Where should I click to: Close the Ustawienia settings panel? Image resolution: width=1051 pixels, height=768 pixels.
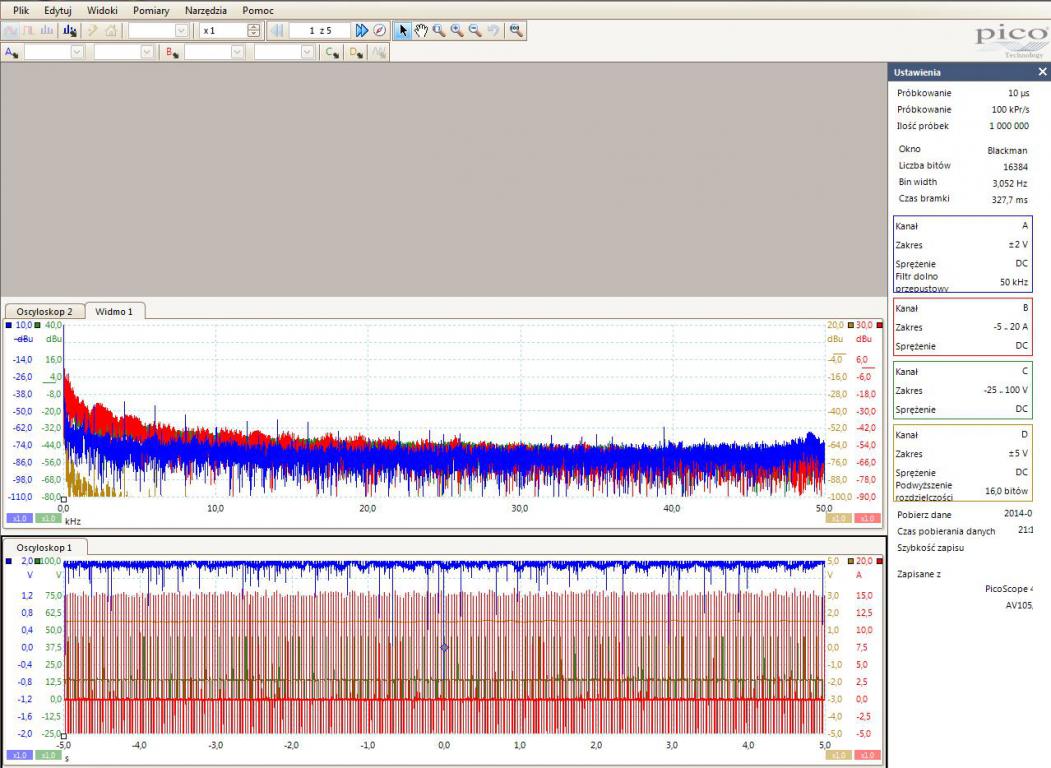click(1042, 73)
